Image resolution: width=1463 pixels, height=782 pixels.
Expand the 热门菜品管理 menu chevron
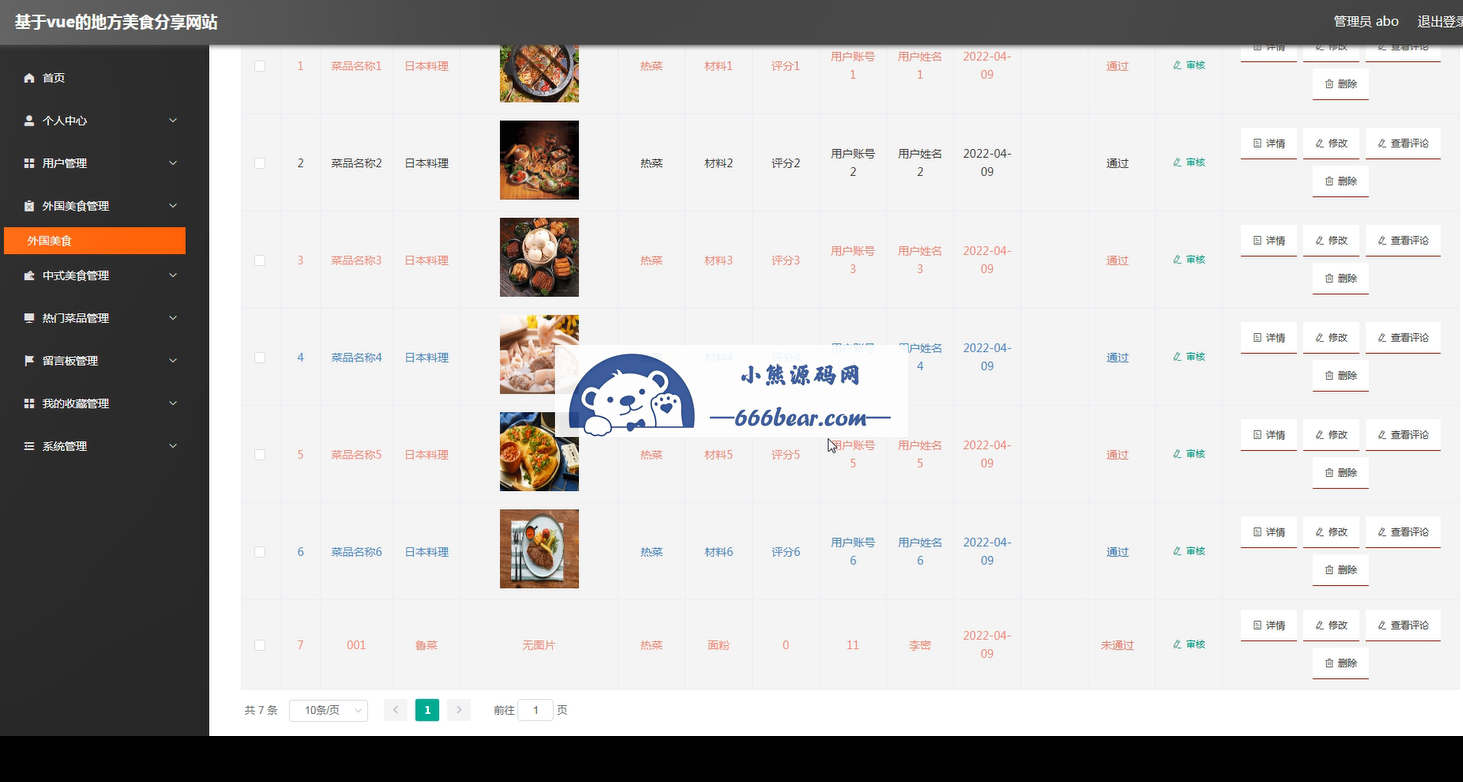[x=173, y=318]
